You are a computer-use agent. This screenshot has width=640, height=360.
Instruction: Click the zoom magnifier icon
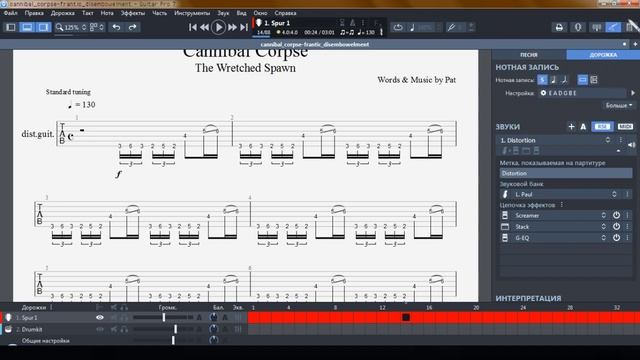coord(60,27)
